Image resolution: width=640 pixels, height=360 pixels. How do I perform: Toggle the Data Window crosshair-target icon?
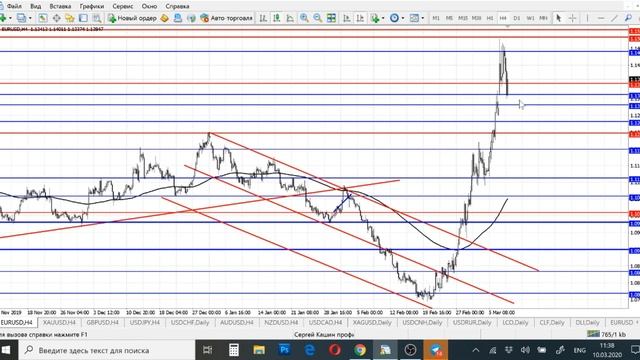tap(56, 18)
